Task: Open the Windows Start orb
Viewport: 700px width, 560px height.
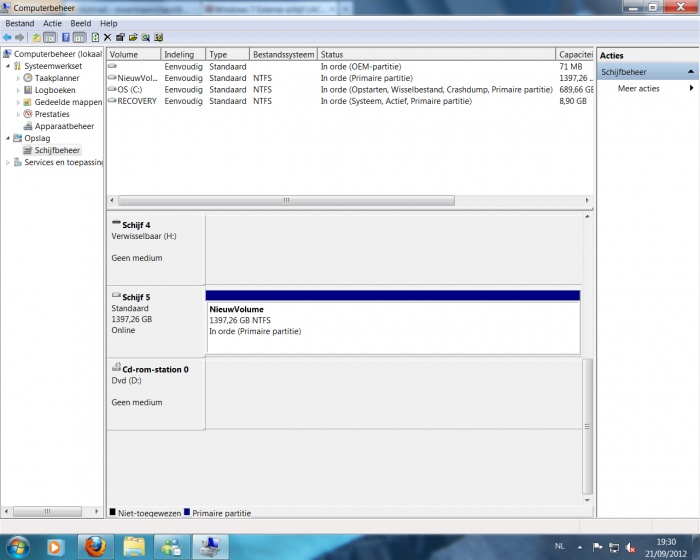Action: [18, 547]
